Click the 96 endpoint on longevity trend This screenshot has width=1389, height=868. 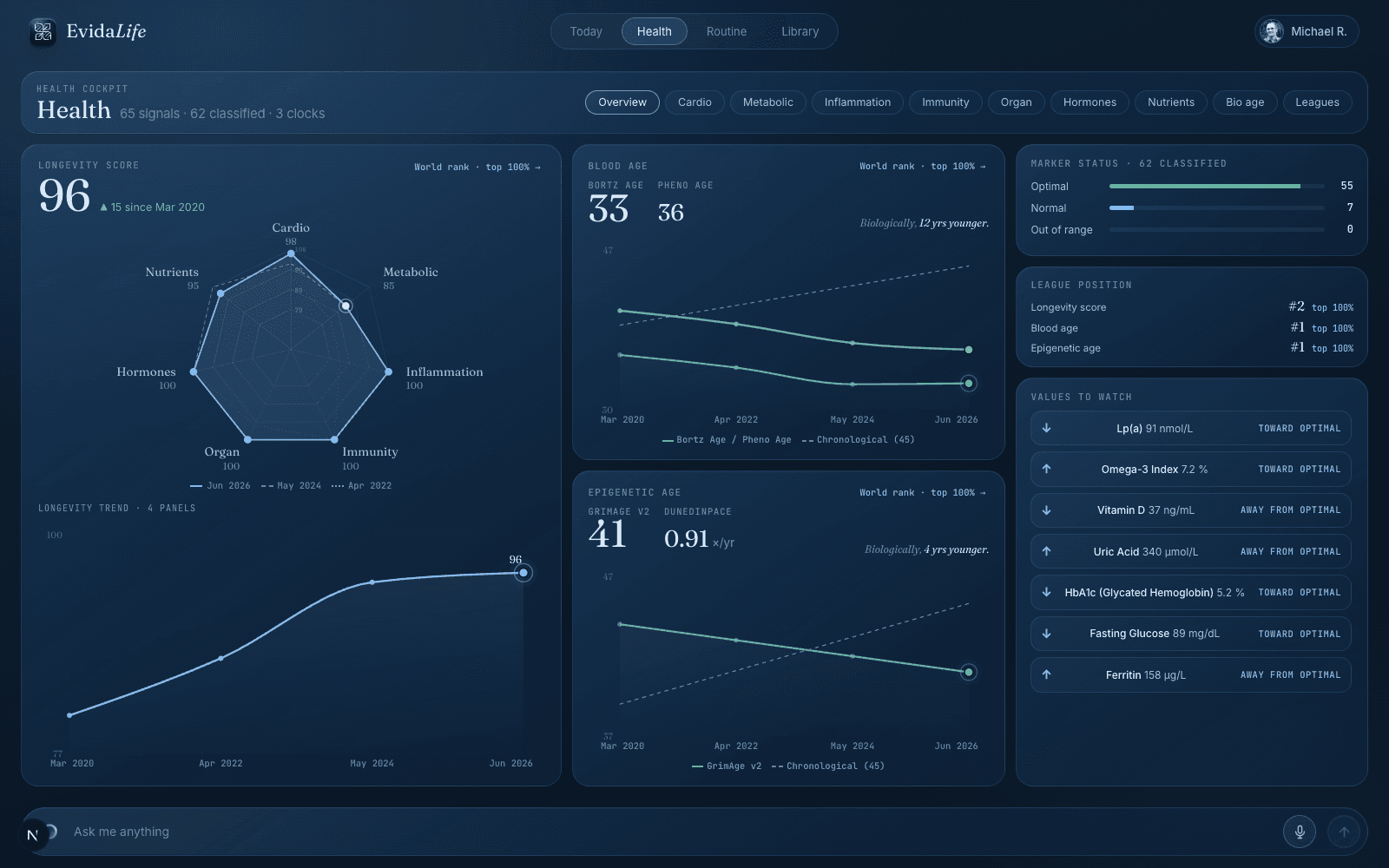point(523,573)
